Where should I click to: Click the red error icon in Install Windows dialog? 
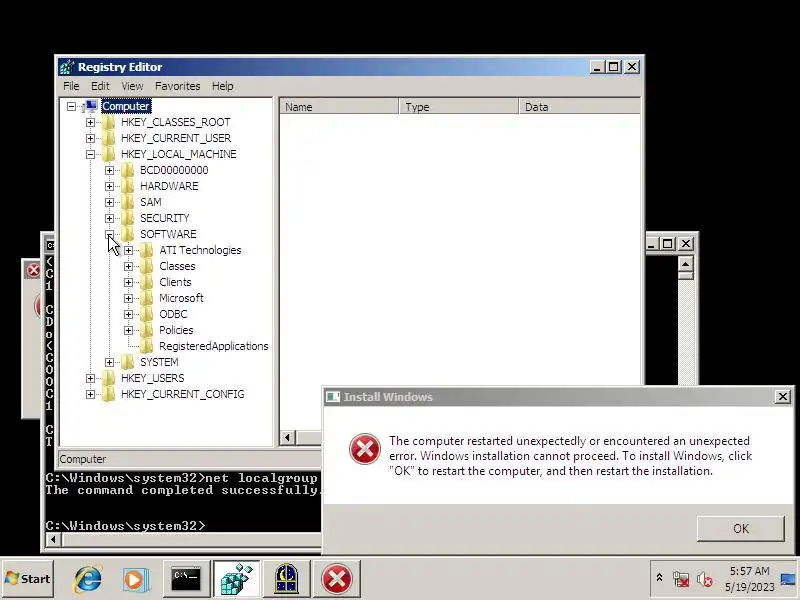pyautogui.click(x=364, y=449)
